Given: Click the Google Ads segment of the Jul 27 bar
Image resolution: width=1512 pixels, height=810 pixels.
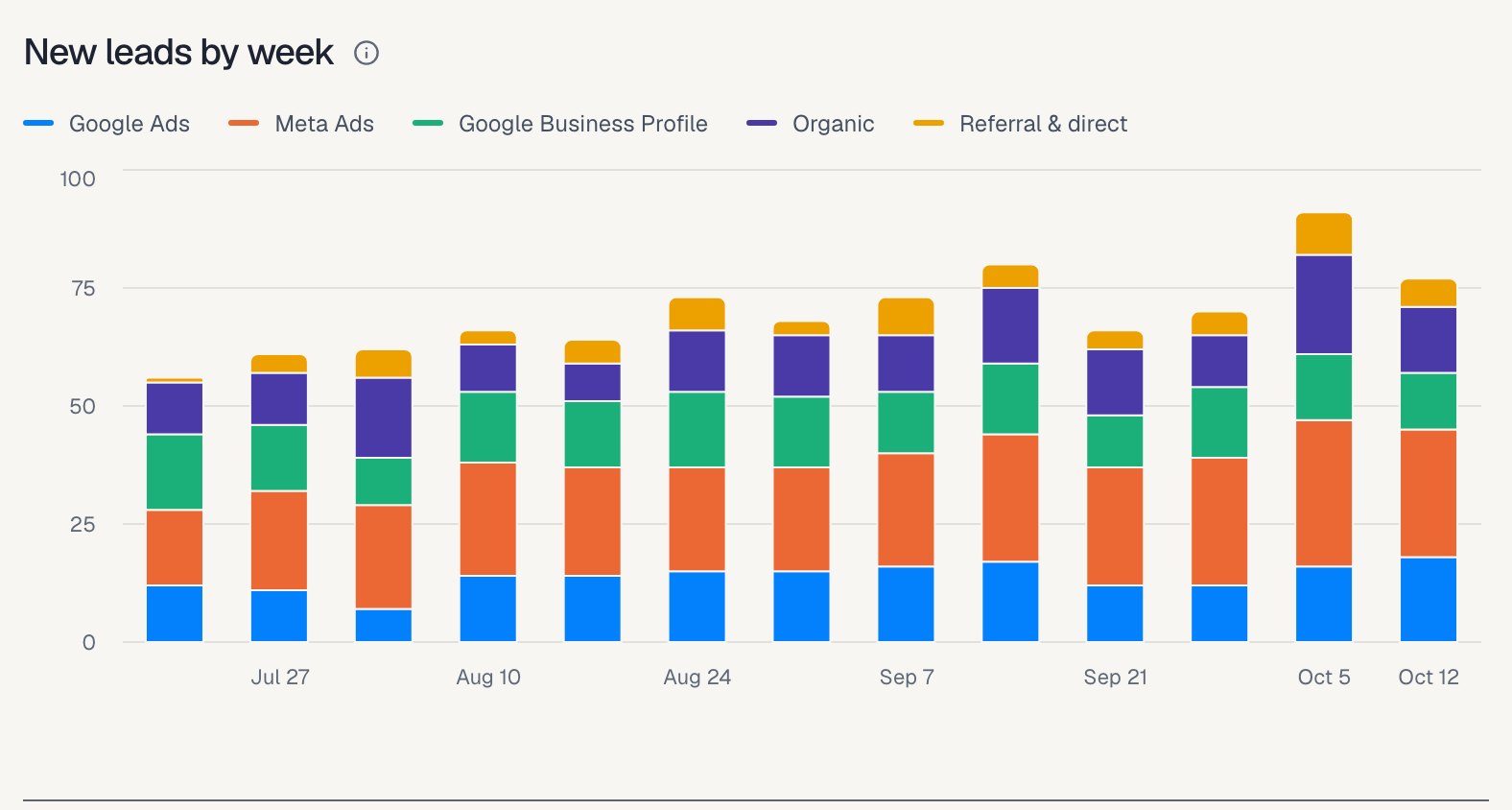Looking at the screenshot, I should (279, 616).
